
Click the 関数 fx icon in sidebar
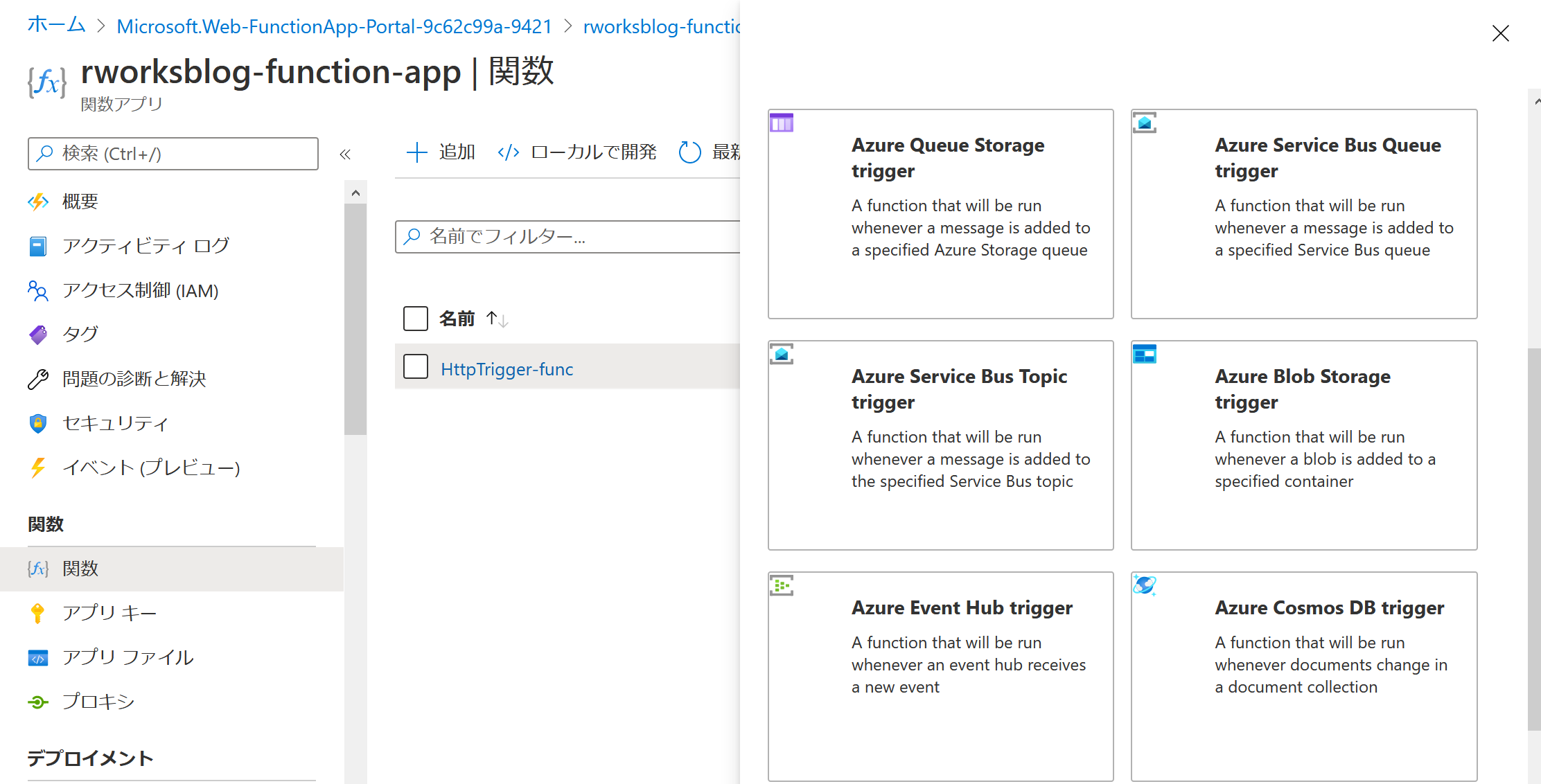pos(38,569)
